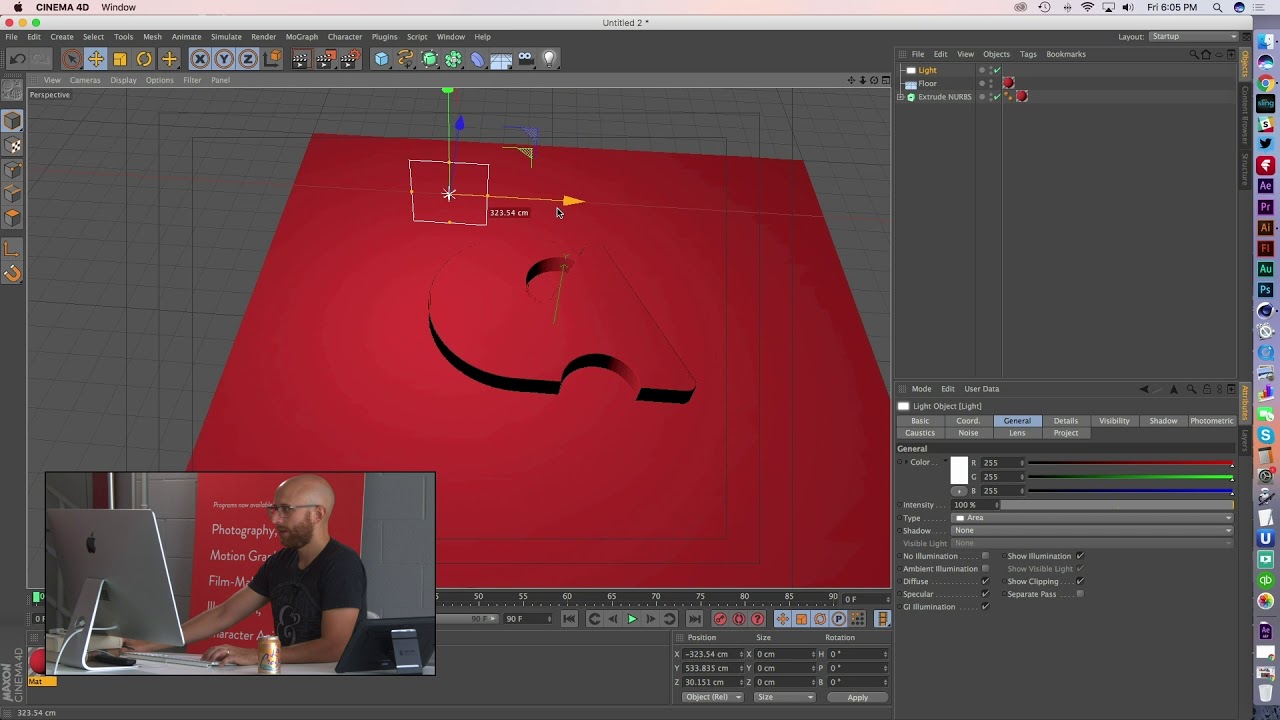Switch to the Details tab
The height and width of the screenshot is (720, 1280).
[1066, 421]
